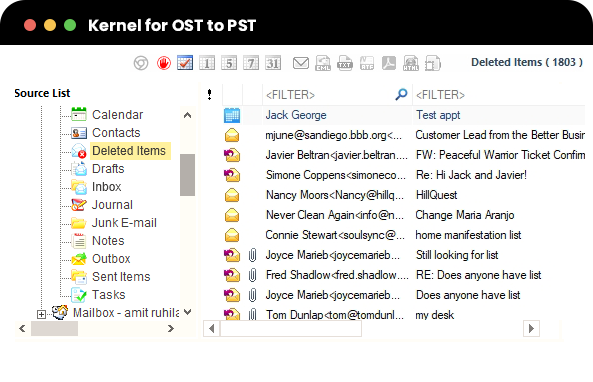
Task: Click attachment paperclip on Still looking for list row
Action: pyautogui.click(x=252, y=255)
